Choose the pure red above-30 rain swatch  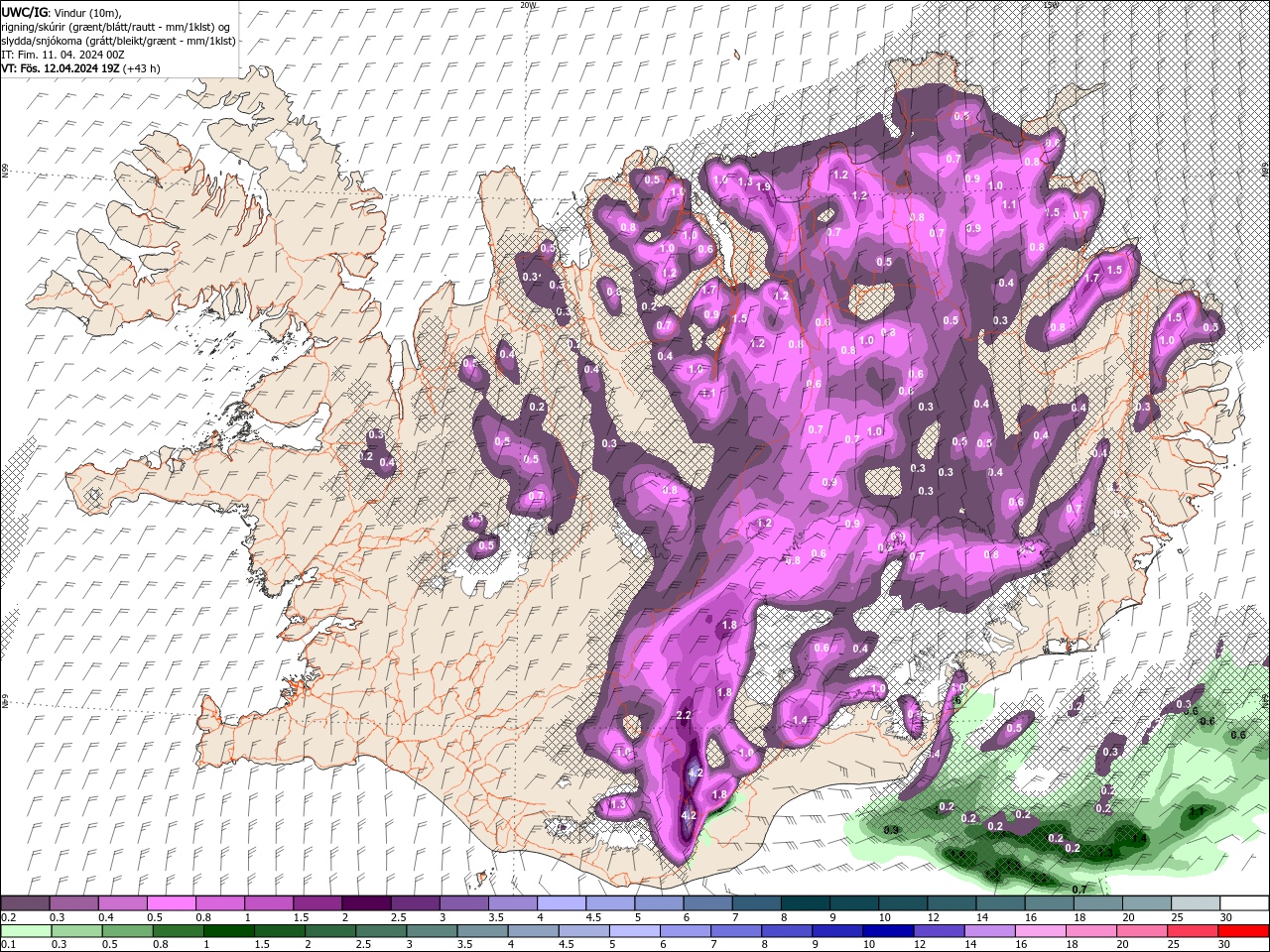click(x=1244, y=930)
